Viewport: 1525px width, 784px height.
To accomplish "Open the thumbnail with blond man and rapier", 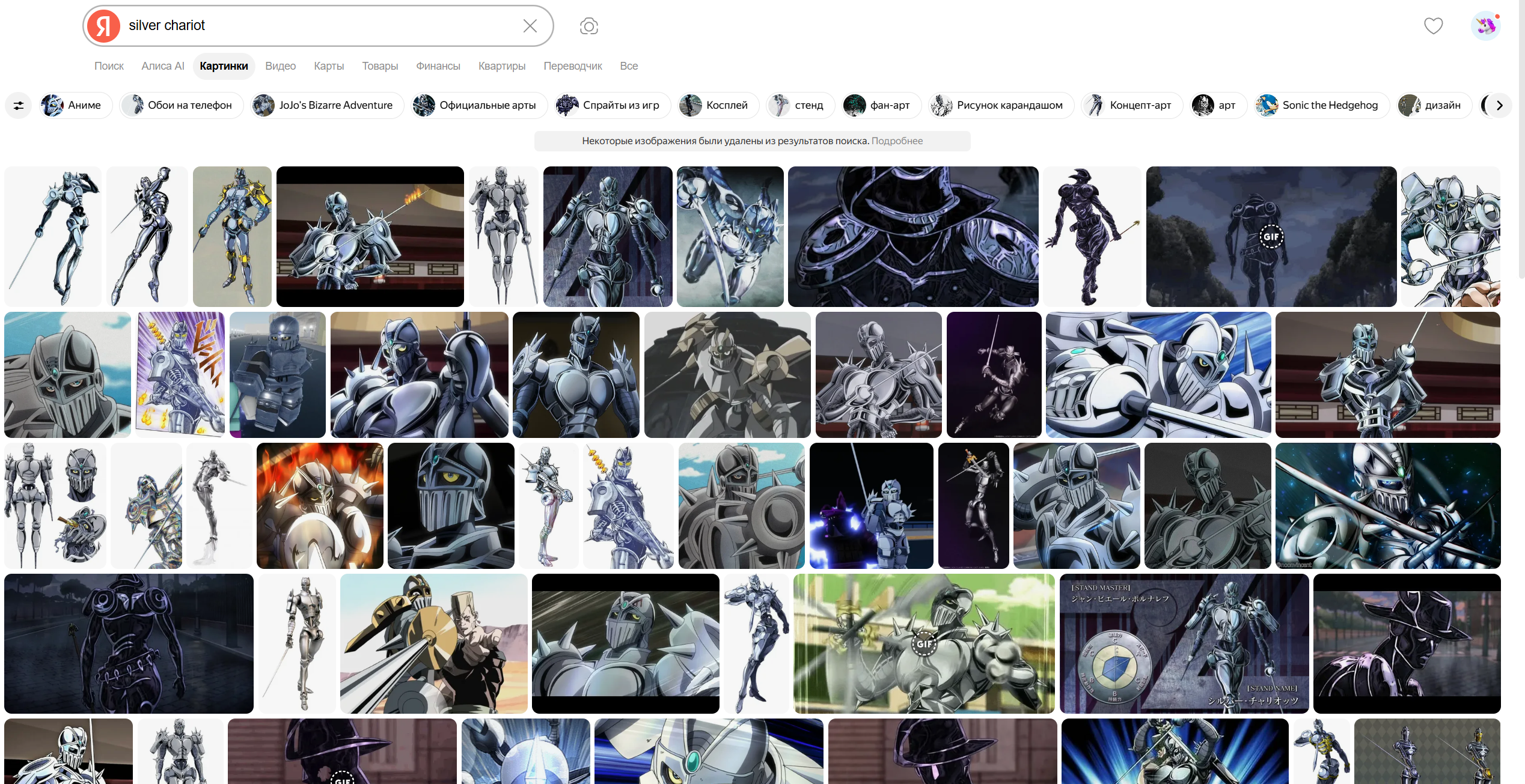I will pyautogui.click(x=434, y=644).
